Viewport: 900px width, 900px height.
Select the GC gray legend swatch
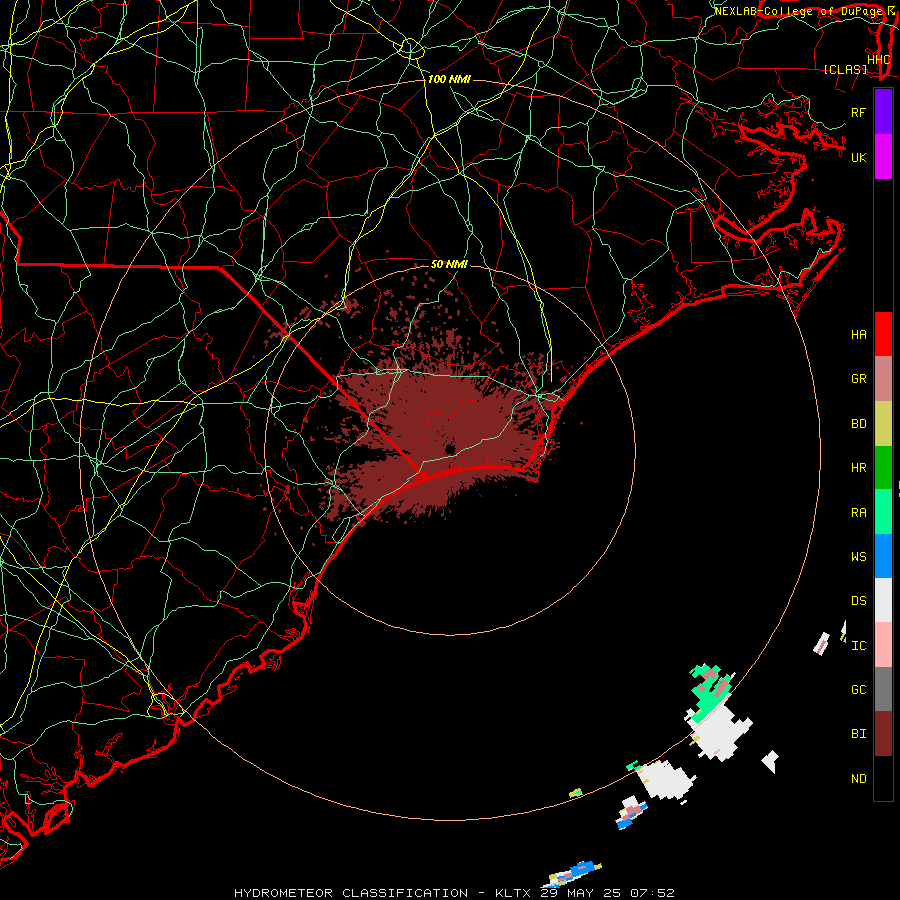click(x=883, y=689)
